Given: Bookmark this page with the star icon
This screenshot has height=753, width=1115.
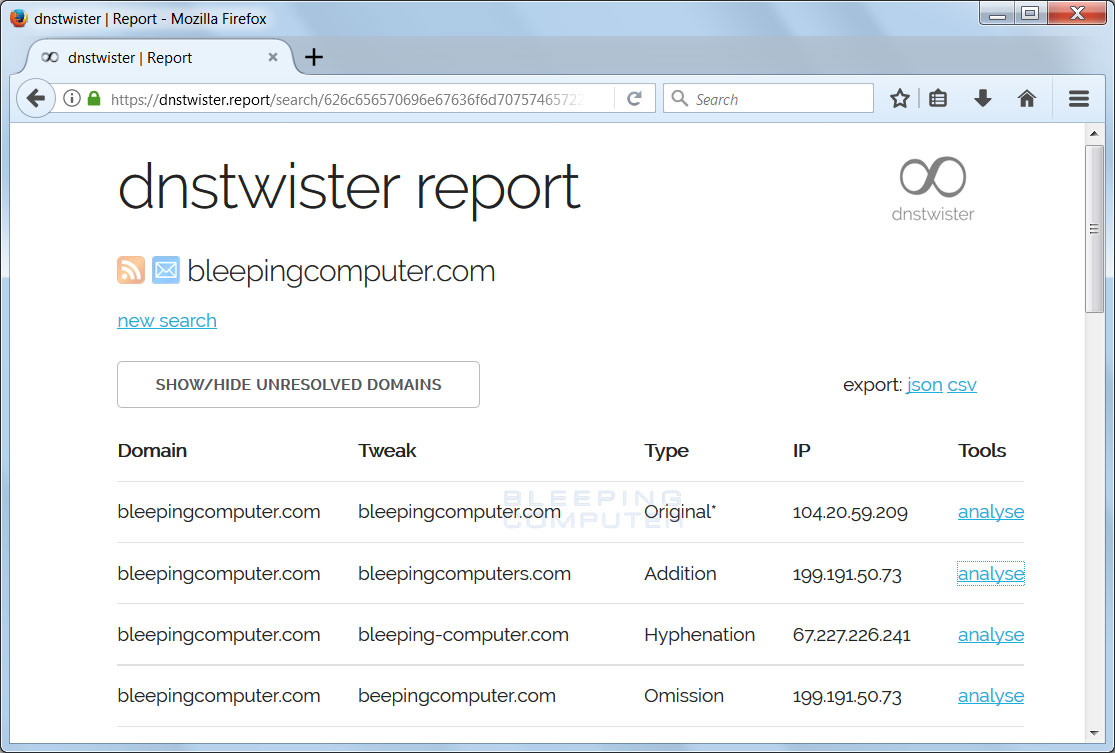Looking at the screenshot, I should (900, 99).
